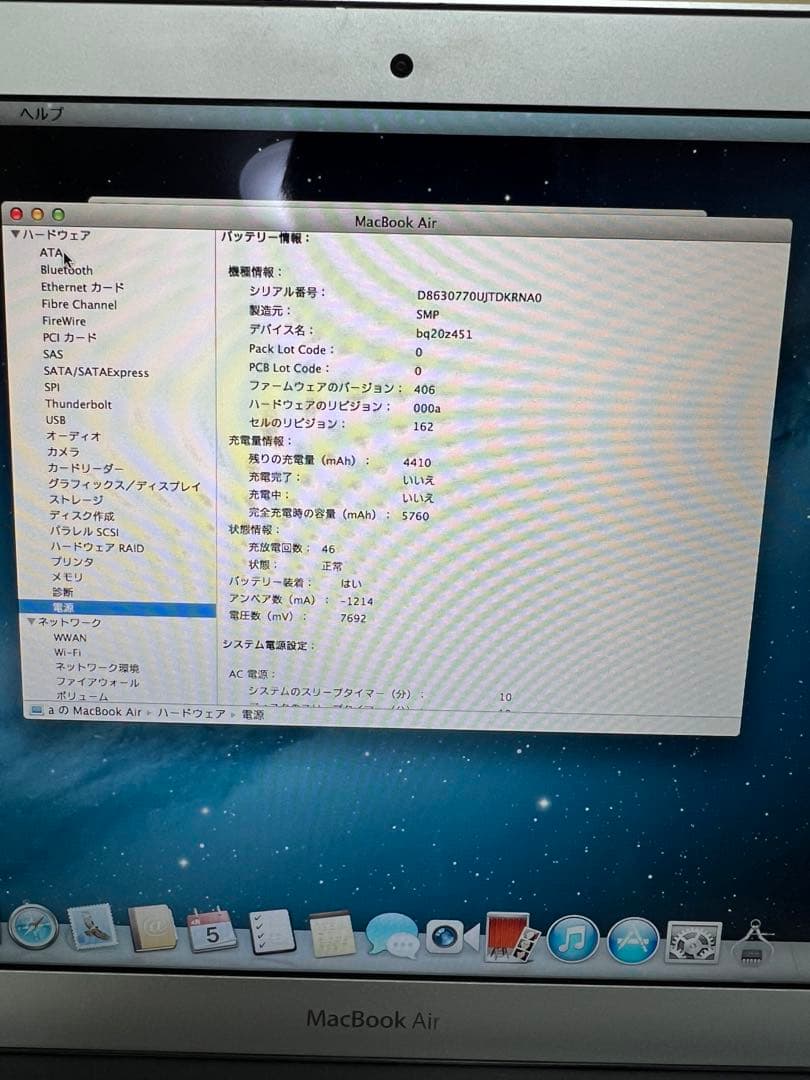Screen dimensions: 810x1080
Task: Launch iTunes from the Dock
Action: (x=572, y=939)
